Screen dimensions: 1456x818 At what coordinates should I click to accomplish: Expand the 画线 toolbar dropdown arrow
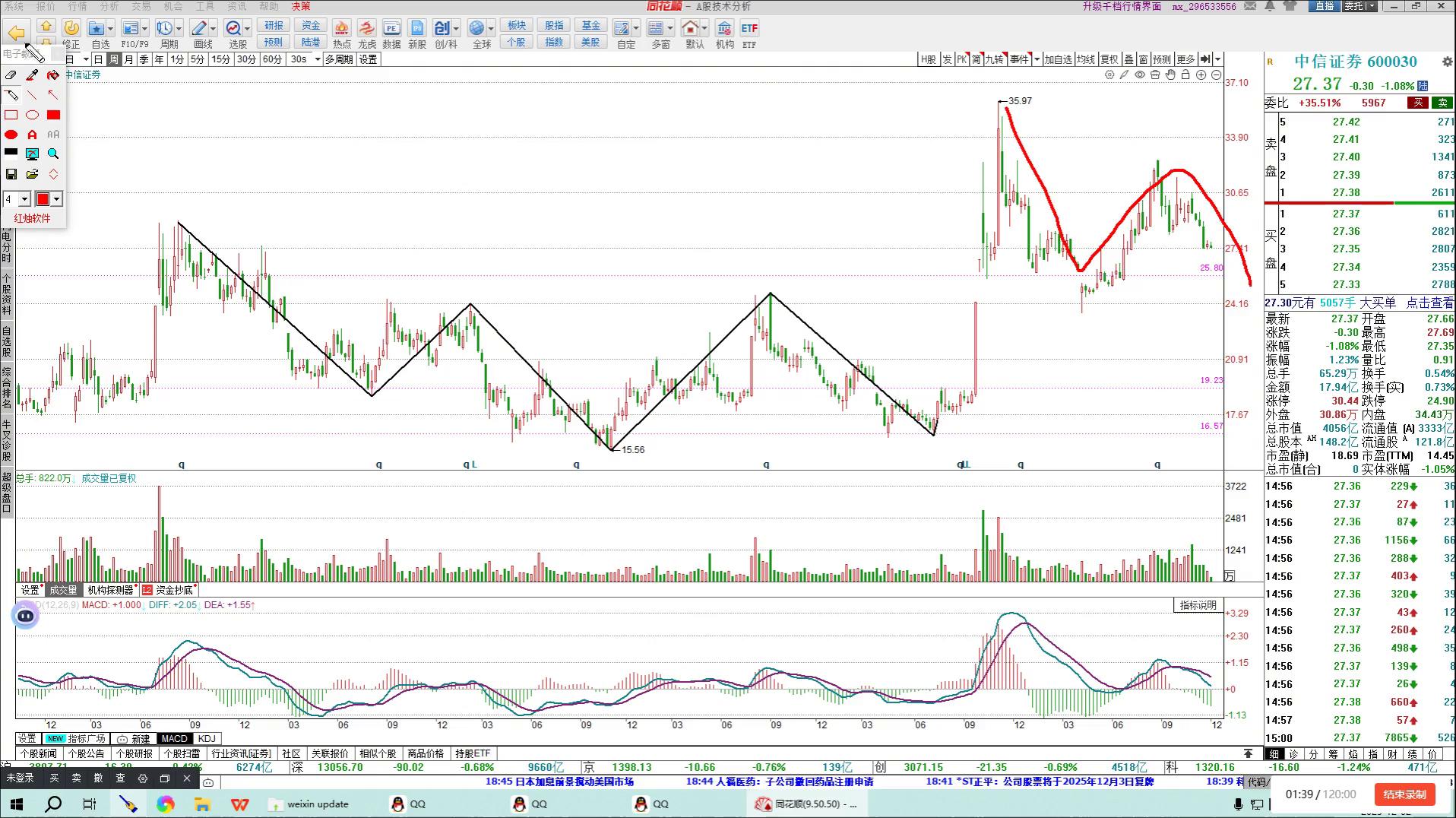[213, 29]
